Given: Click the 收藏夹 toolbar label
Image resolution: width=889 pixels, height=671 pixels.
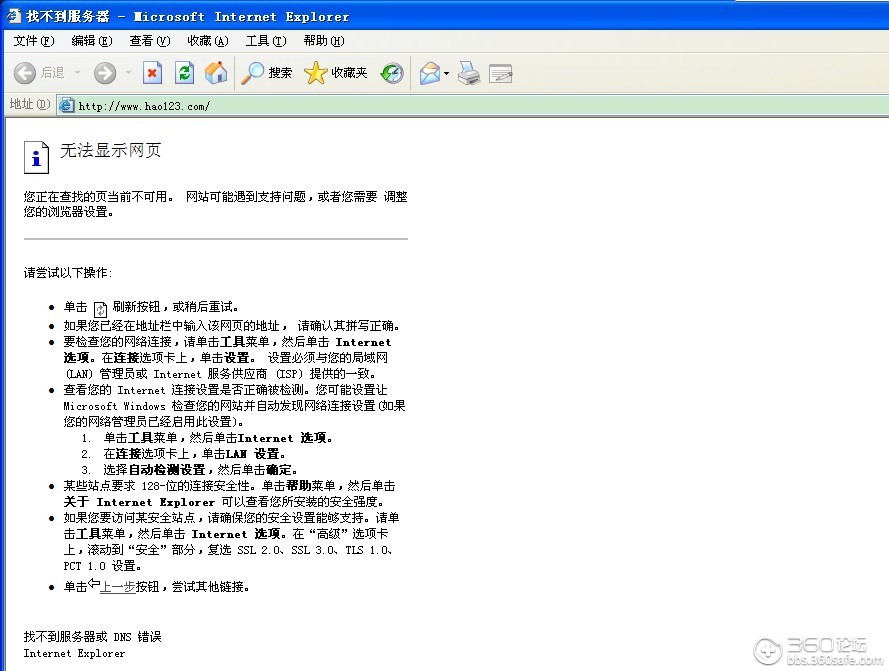Looking at the screenshot, I should point(349,73).
